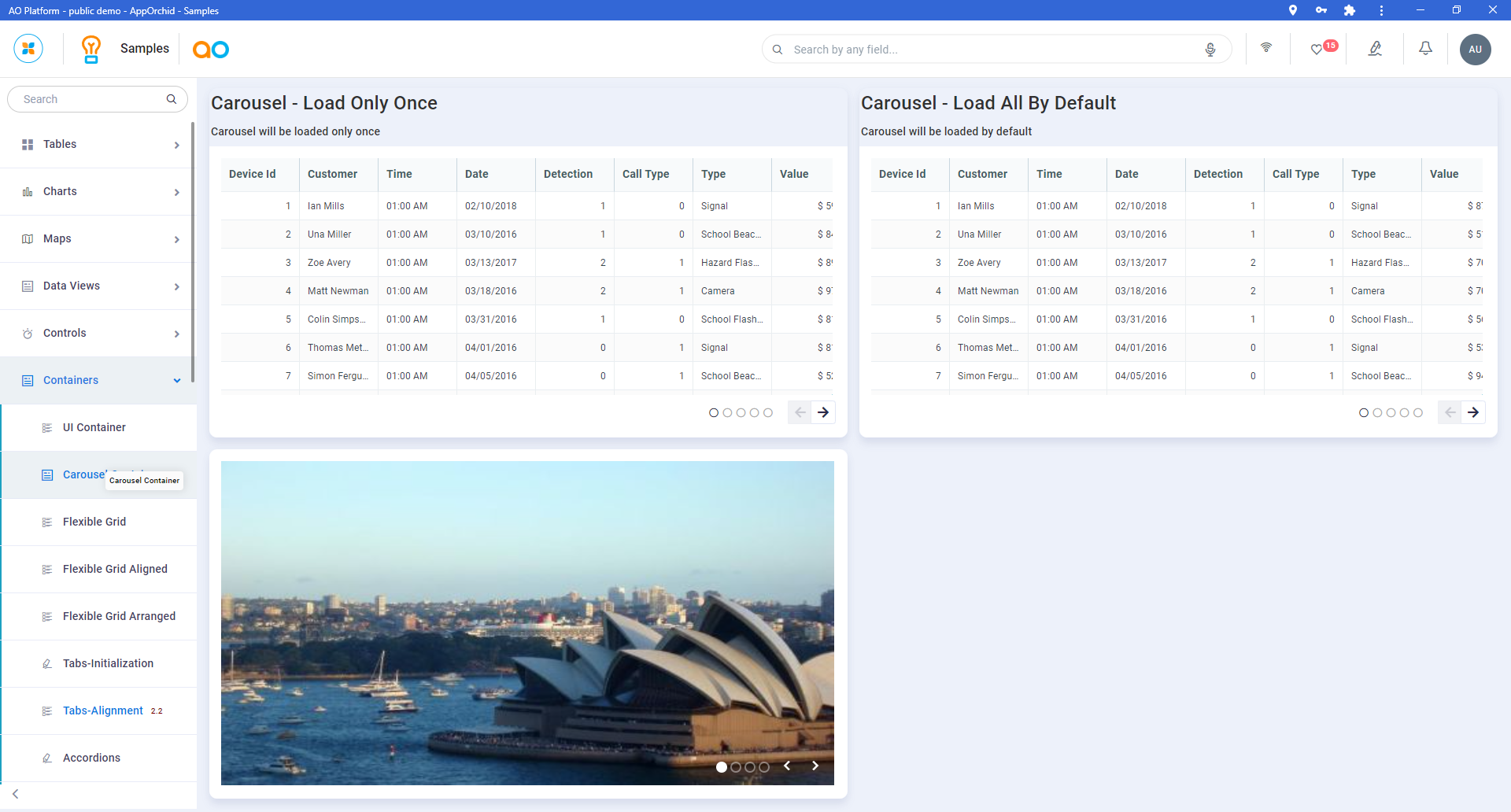Go to next slide in Load Only Once carousel
Screen dimensions: 1511x812
(823, 413)
